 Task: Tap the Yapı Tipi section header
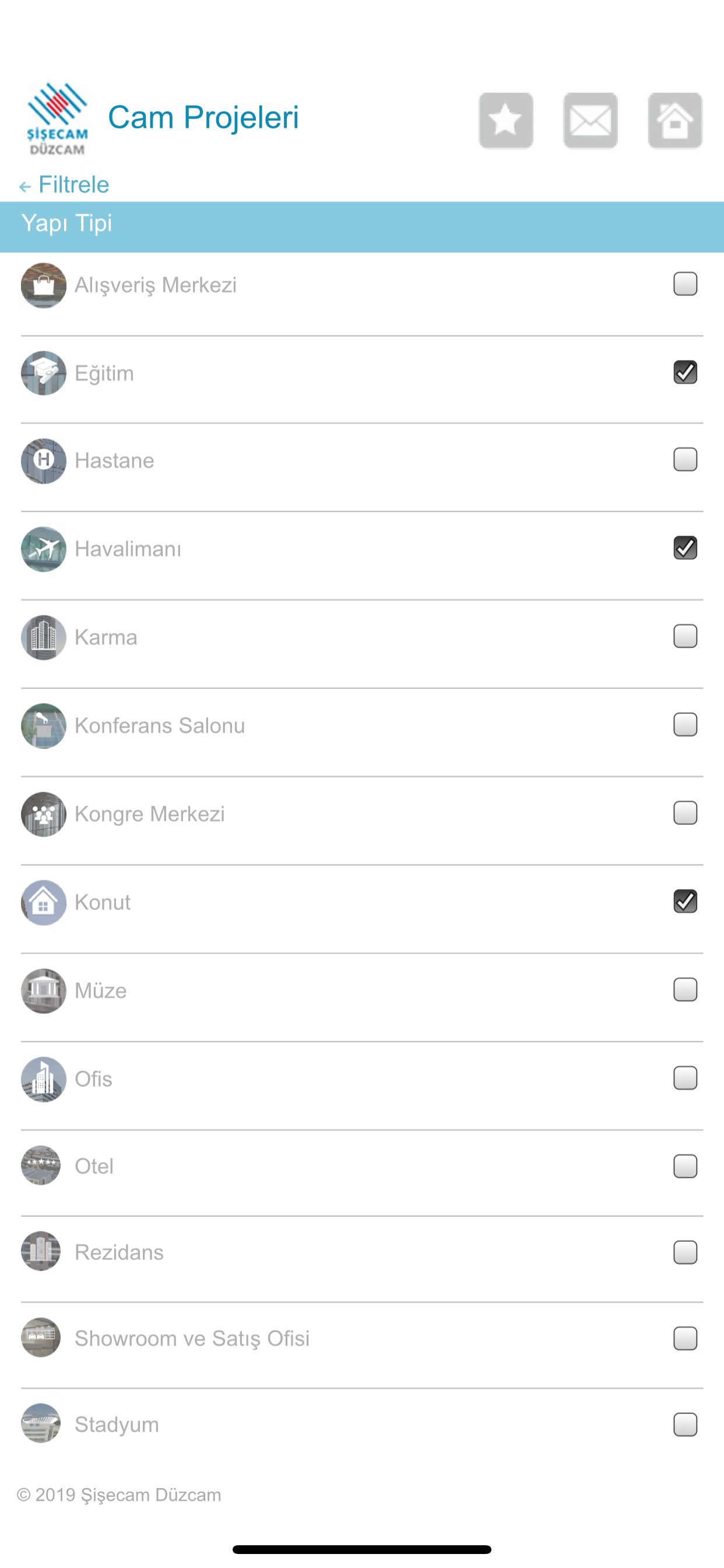click(x=362, y=226)
